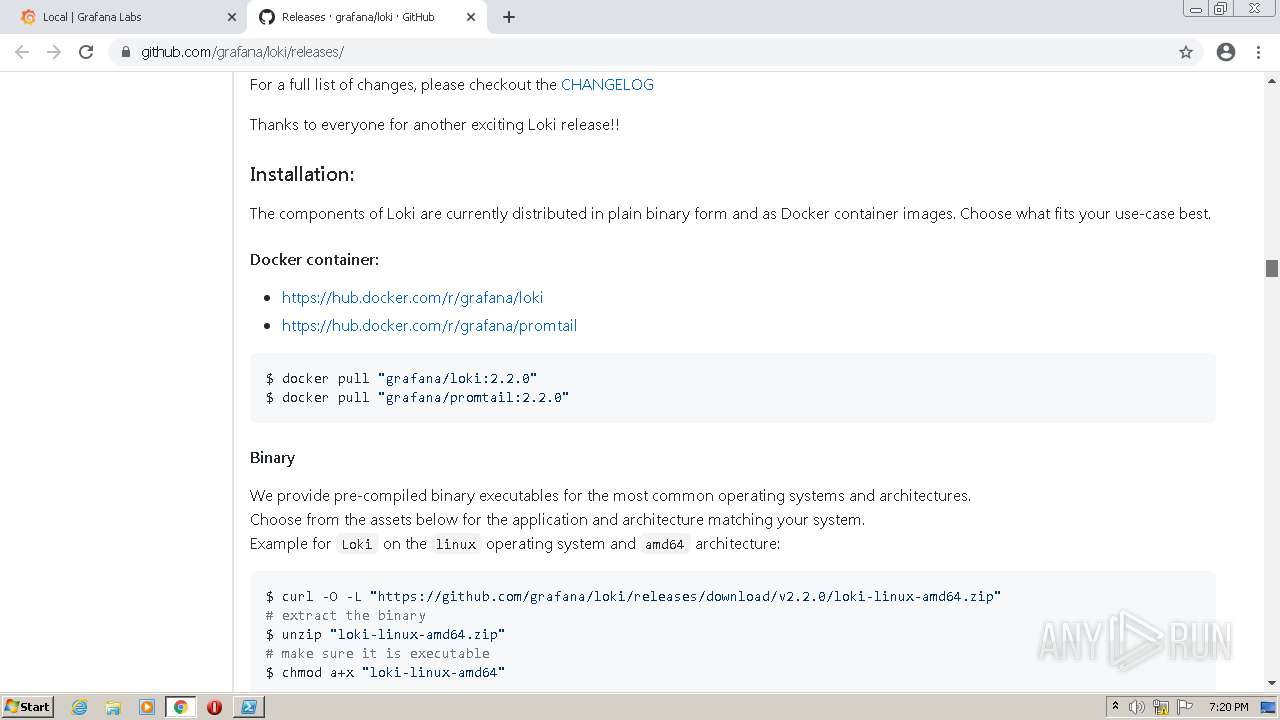Click chmod a+x loki-linux-amd64 command

[x=385, y=672]
